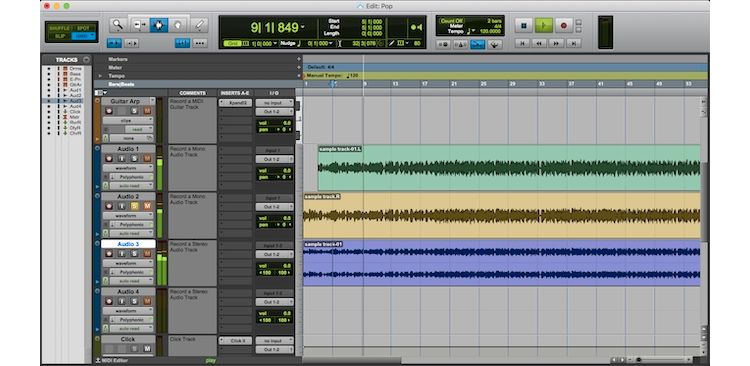
Task: Record-enable the Guitar Arp track
Action: tap(109, 111)
